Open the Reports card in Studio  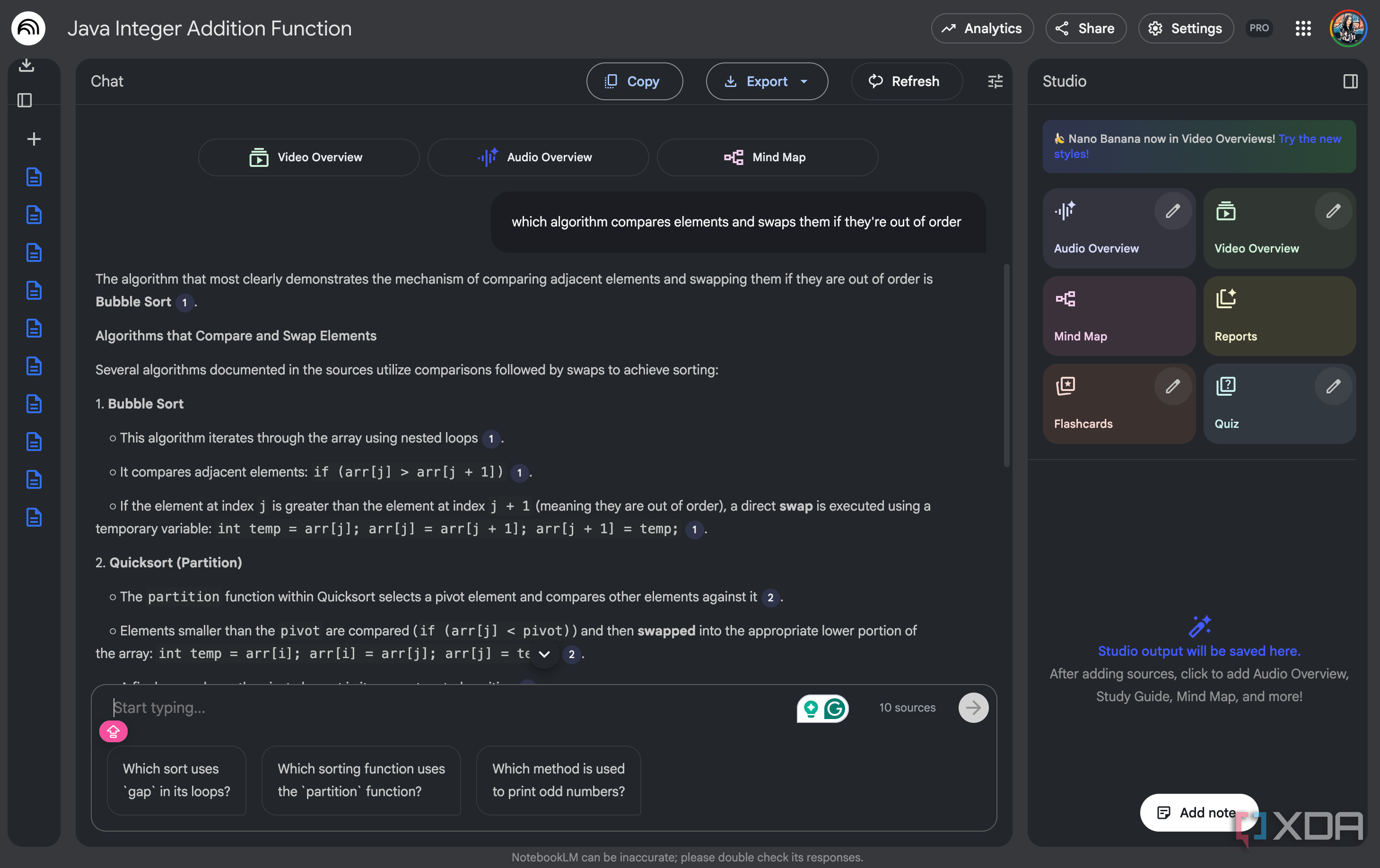click(1279, 316)
